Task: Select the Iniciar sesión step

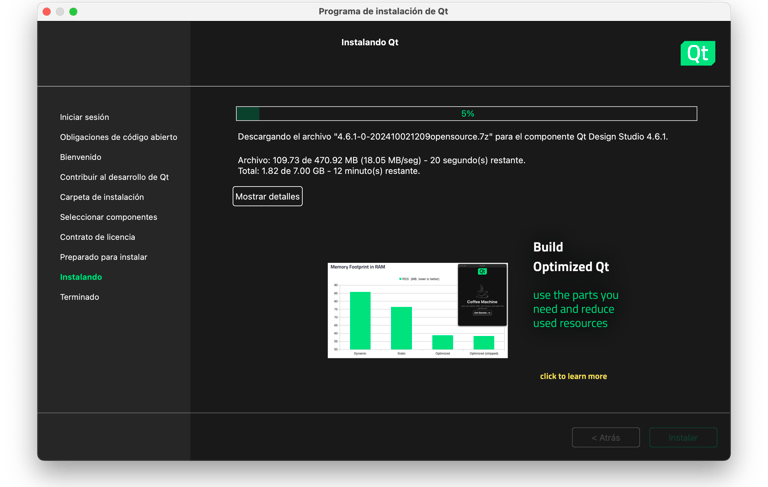Action: pos(84,117)
